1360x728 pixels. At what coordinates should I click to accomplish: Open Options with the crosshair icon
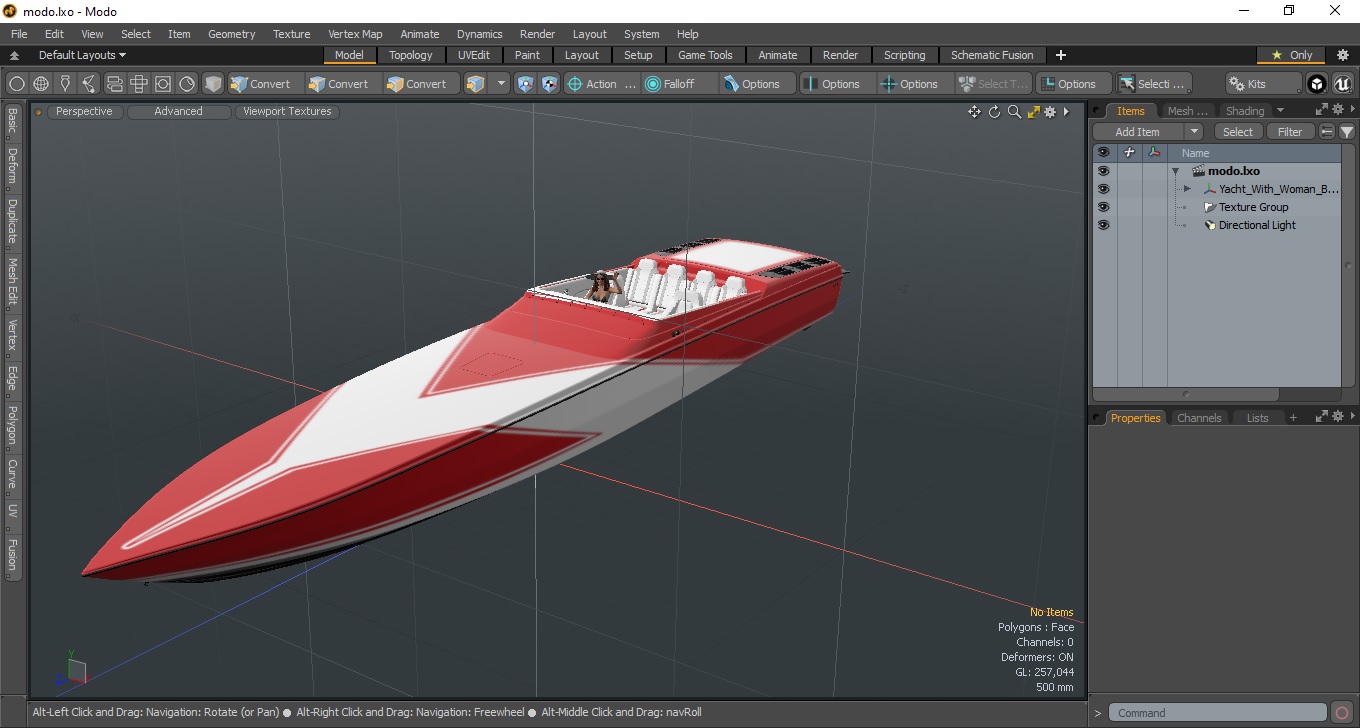pyautogui.click(x=915, y=84)
